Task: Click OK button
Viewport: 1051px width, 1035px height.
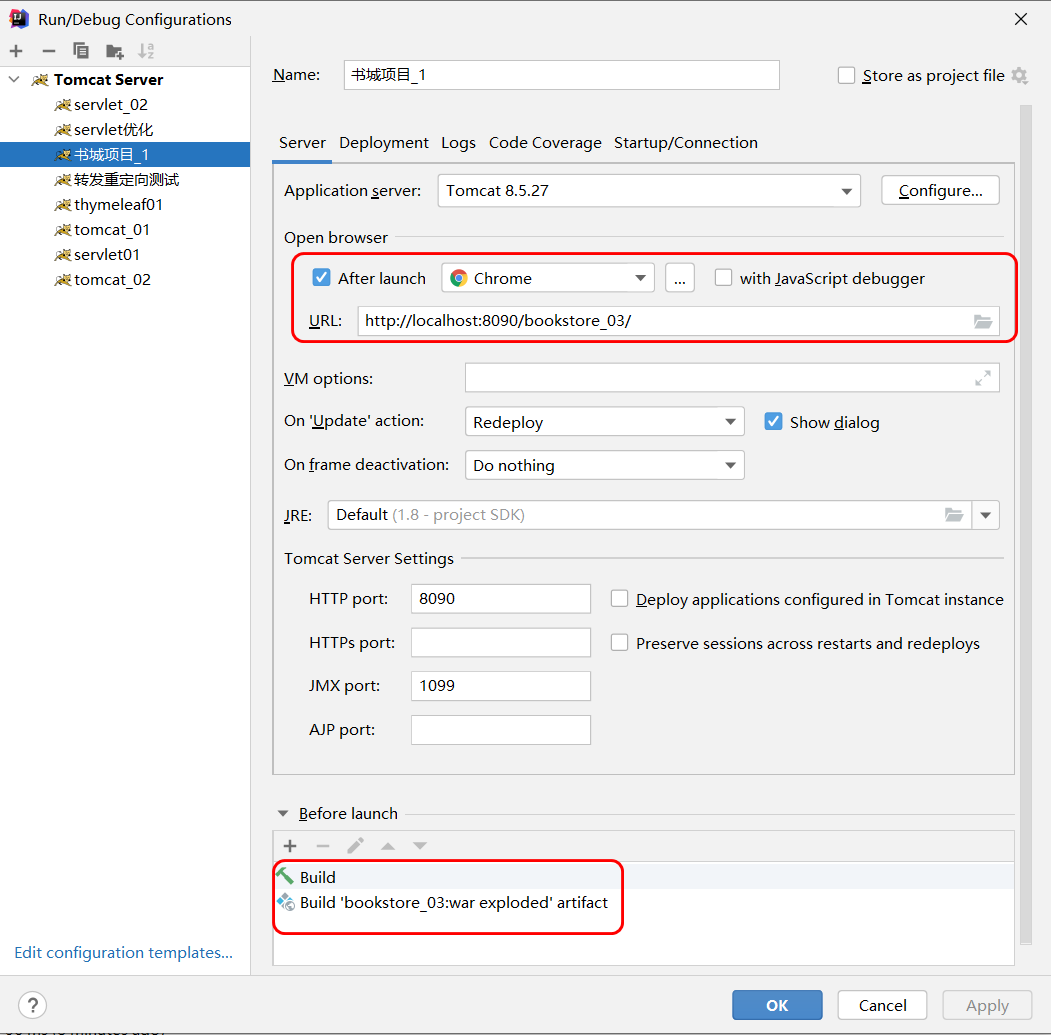Action: pos(778,1005)
